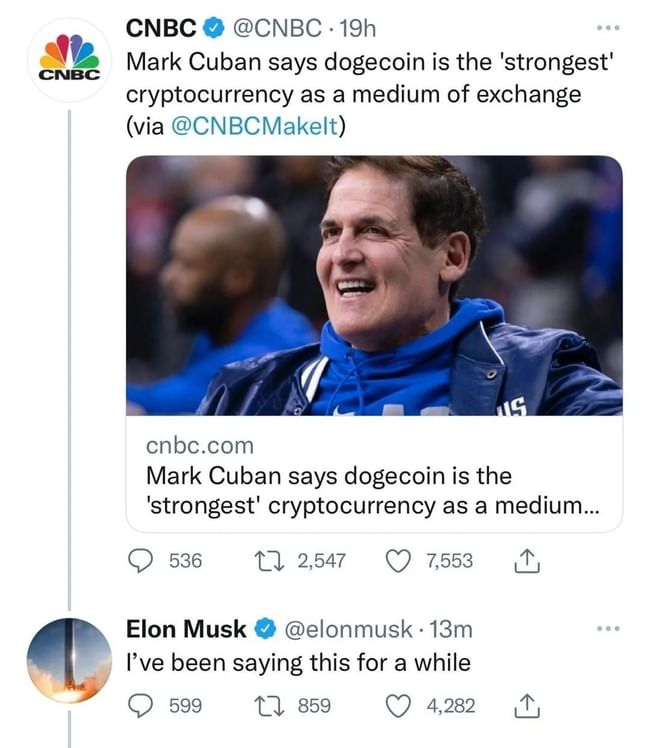The height and width of the screenshot is (748, 650).
Task: Open the Elon Musk display name
Action: [x=186, y=629]
